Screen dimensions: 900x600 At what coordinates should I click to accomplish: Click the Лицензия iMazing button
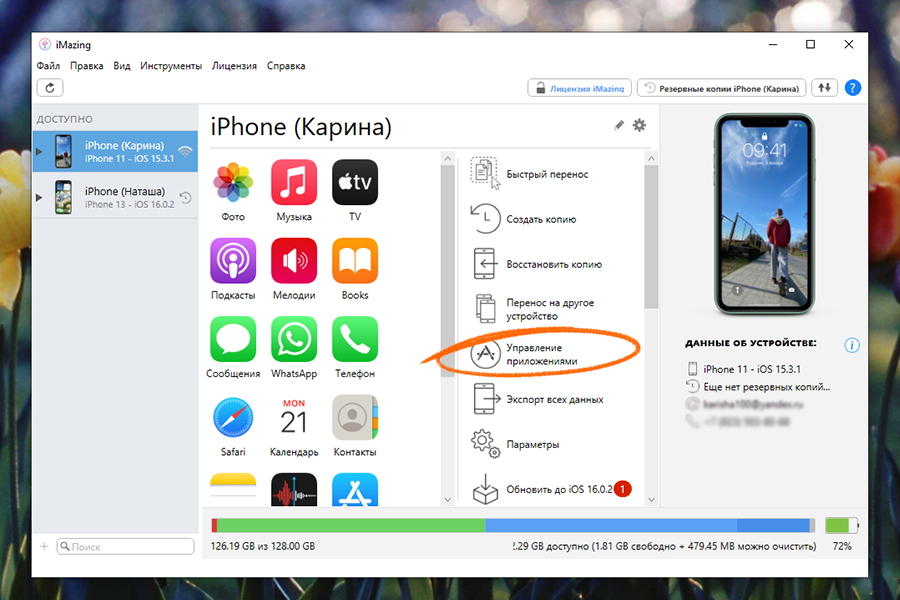(x=580, y=88)
